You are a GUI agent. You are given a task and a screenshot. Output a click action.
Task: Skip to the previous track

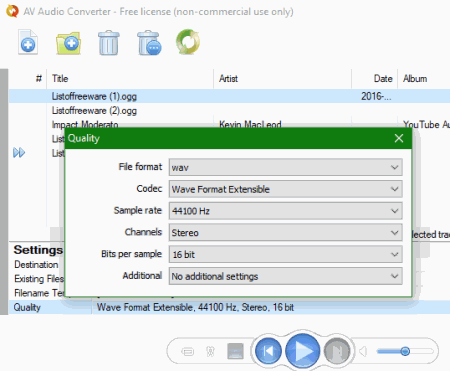[x=268, y=351]
